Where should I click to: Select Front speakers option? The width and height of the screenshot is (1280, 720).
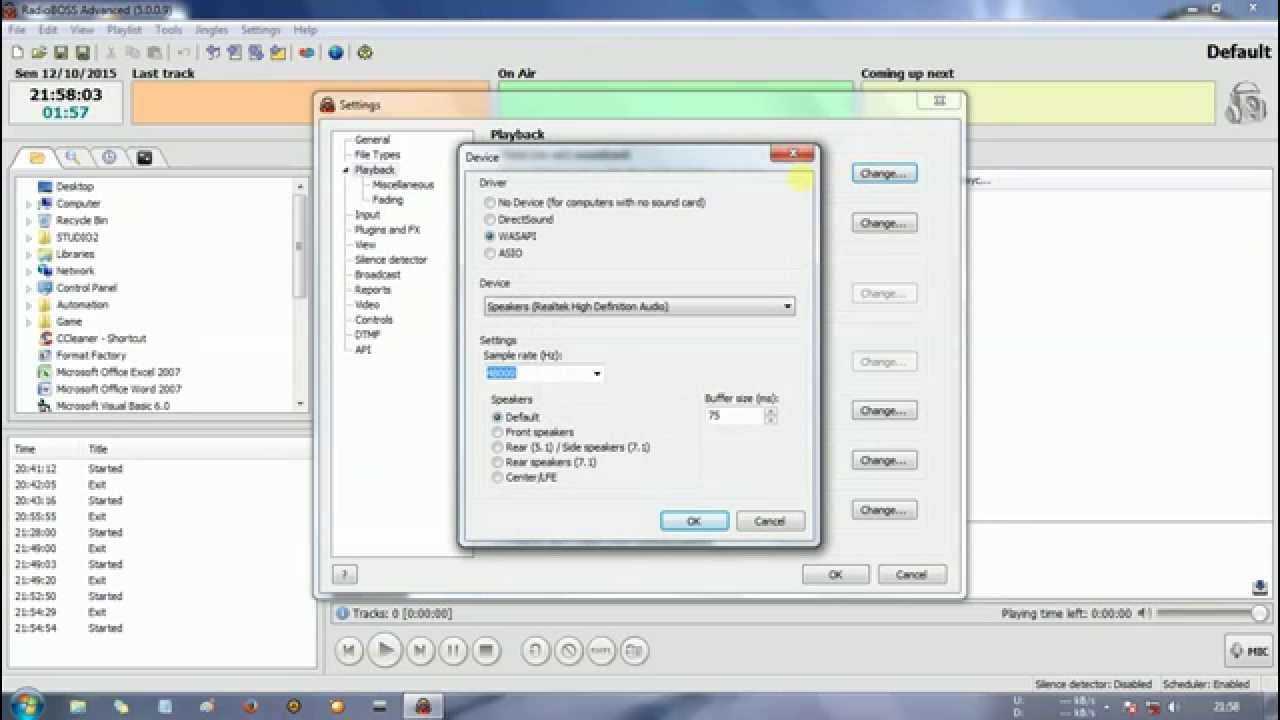pos(497,432)
